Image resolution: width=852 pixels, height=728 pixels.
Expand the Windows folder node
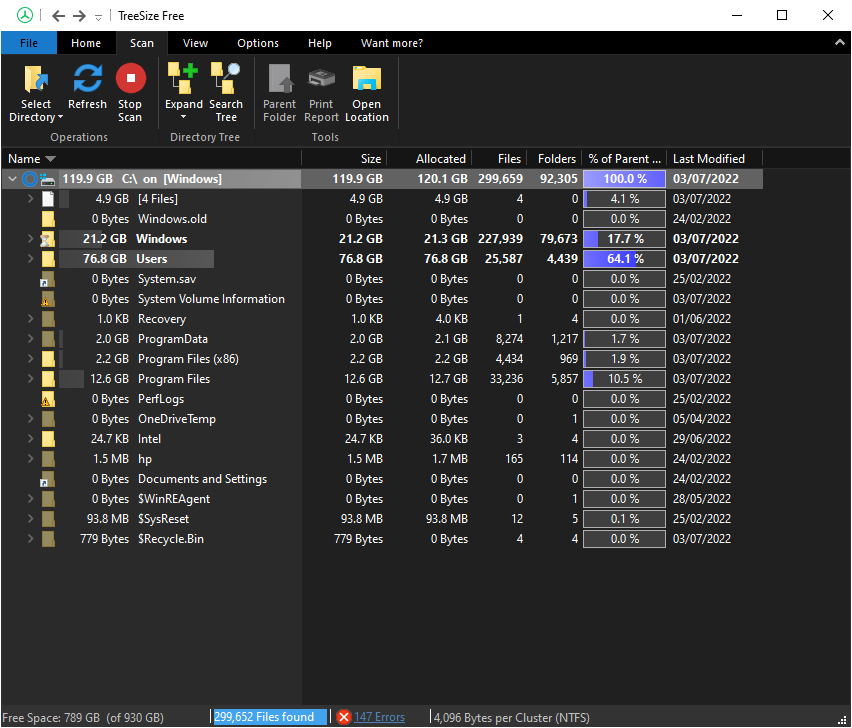tap(30, 239)
